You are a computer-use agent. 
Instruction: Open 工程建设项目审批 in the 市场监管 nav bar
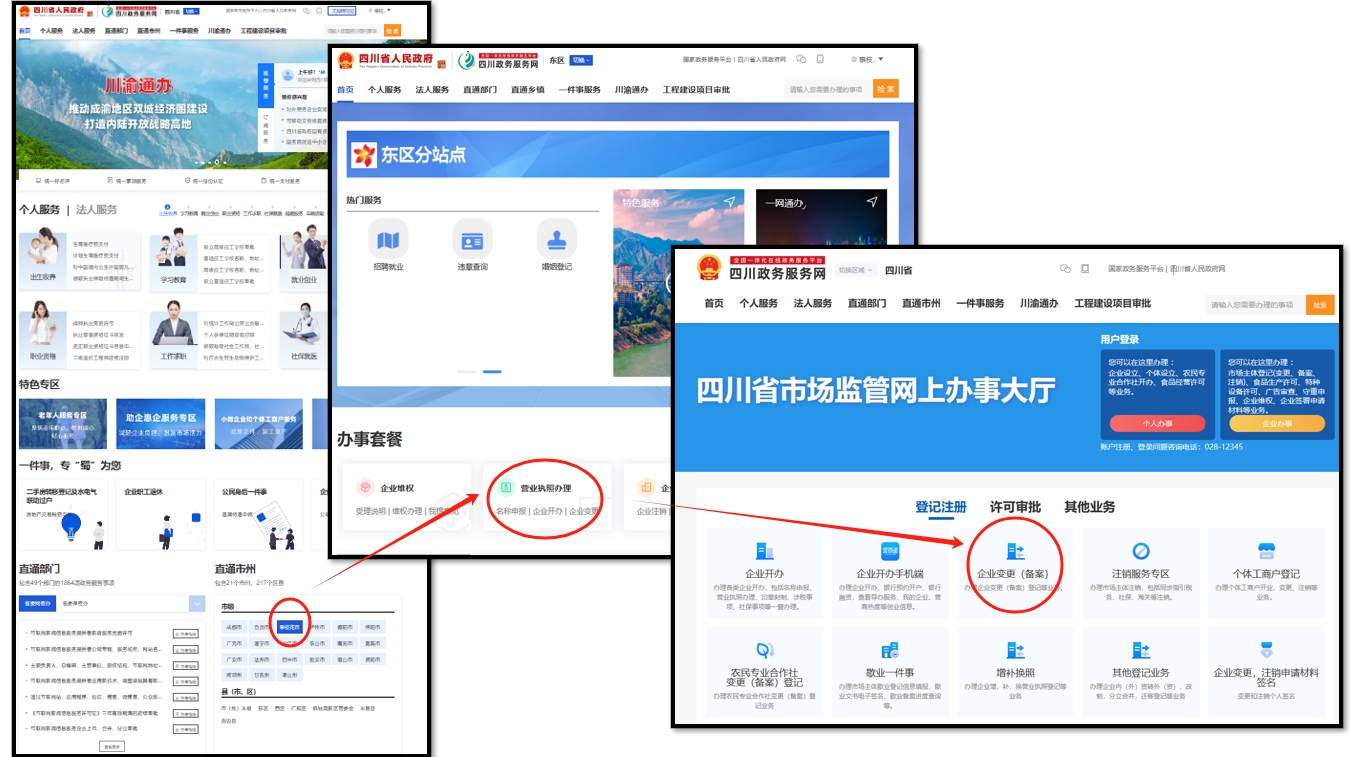point(1112,303)
